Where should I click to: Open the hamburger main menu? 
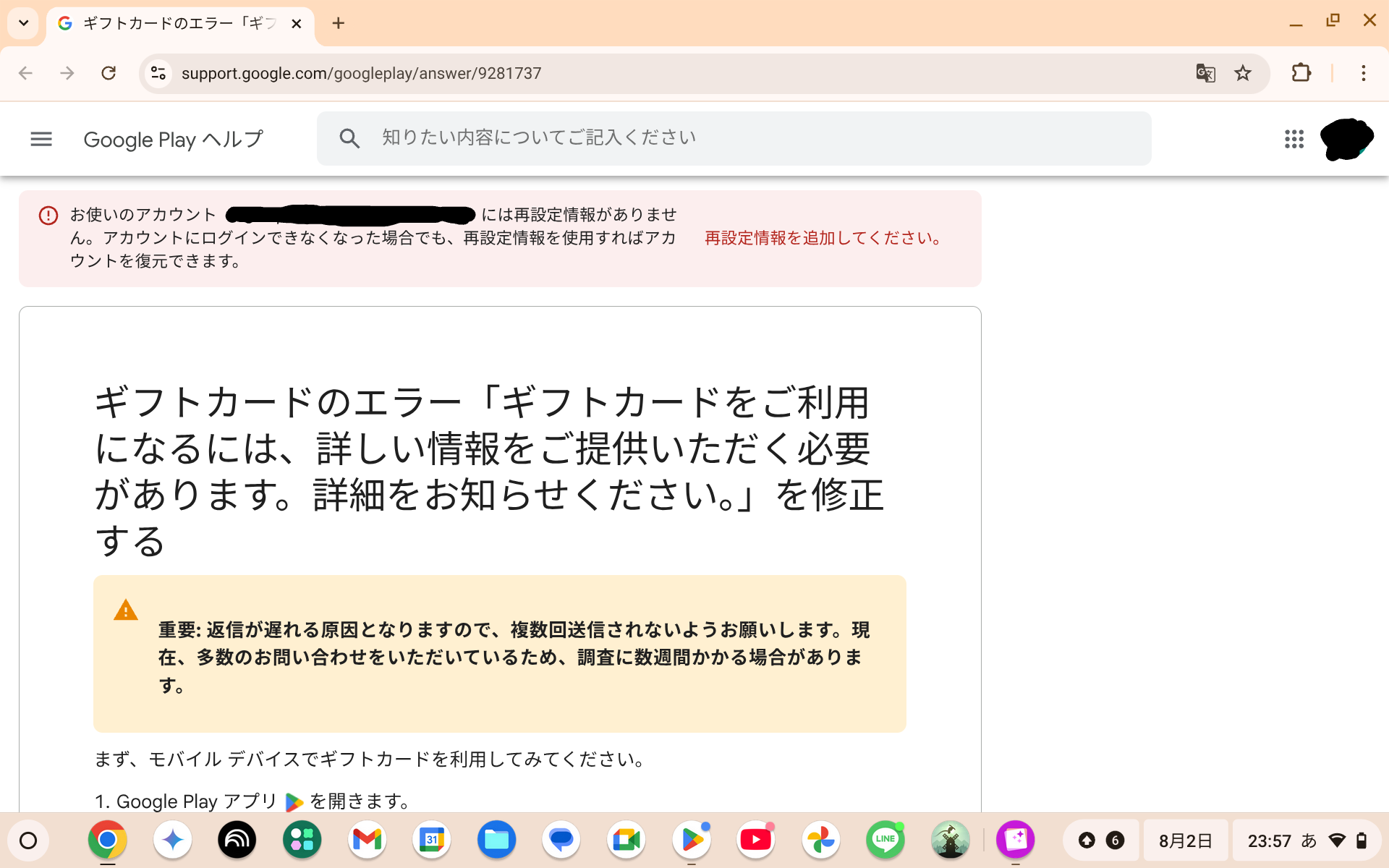[x=41, y=139]
